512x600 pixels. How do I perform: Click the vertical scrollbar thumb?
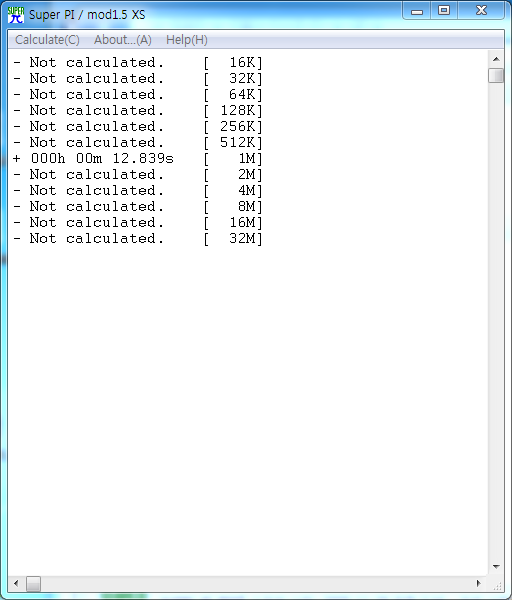[x=496, y=75]
